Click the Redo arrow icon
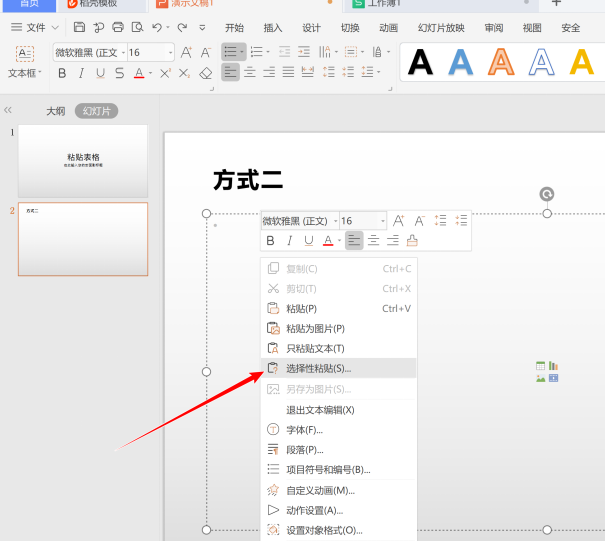Viewport: 605px width, 541px height. [182, 27]
